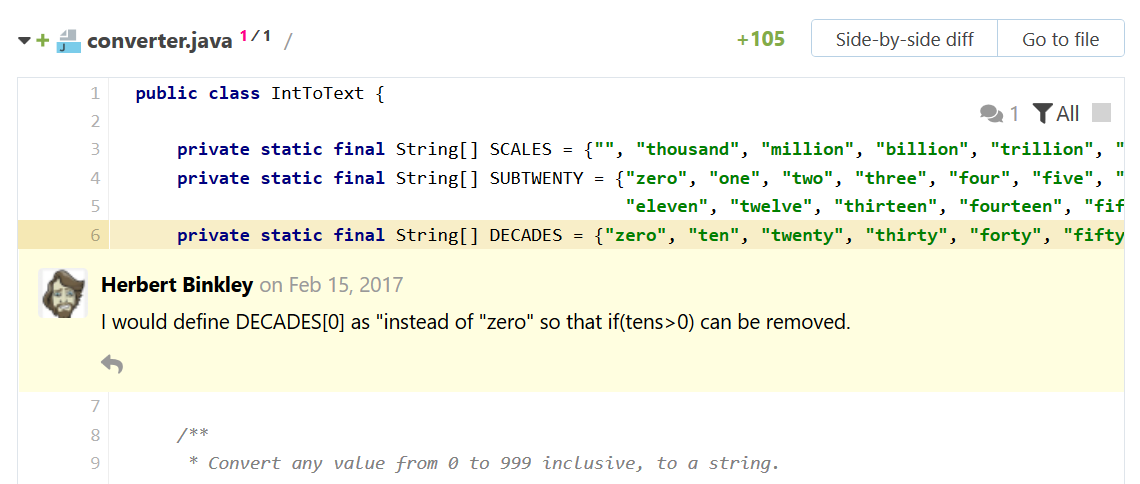Screen dimensions: 1140x484
Task: Click the +105 added lines count
Action: [760, 40]
